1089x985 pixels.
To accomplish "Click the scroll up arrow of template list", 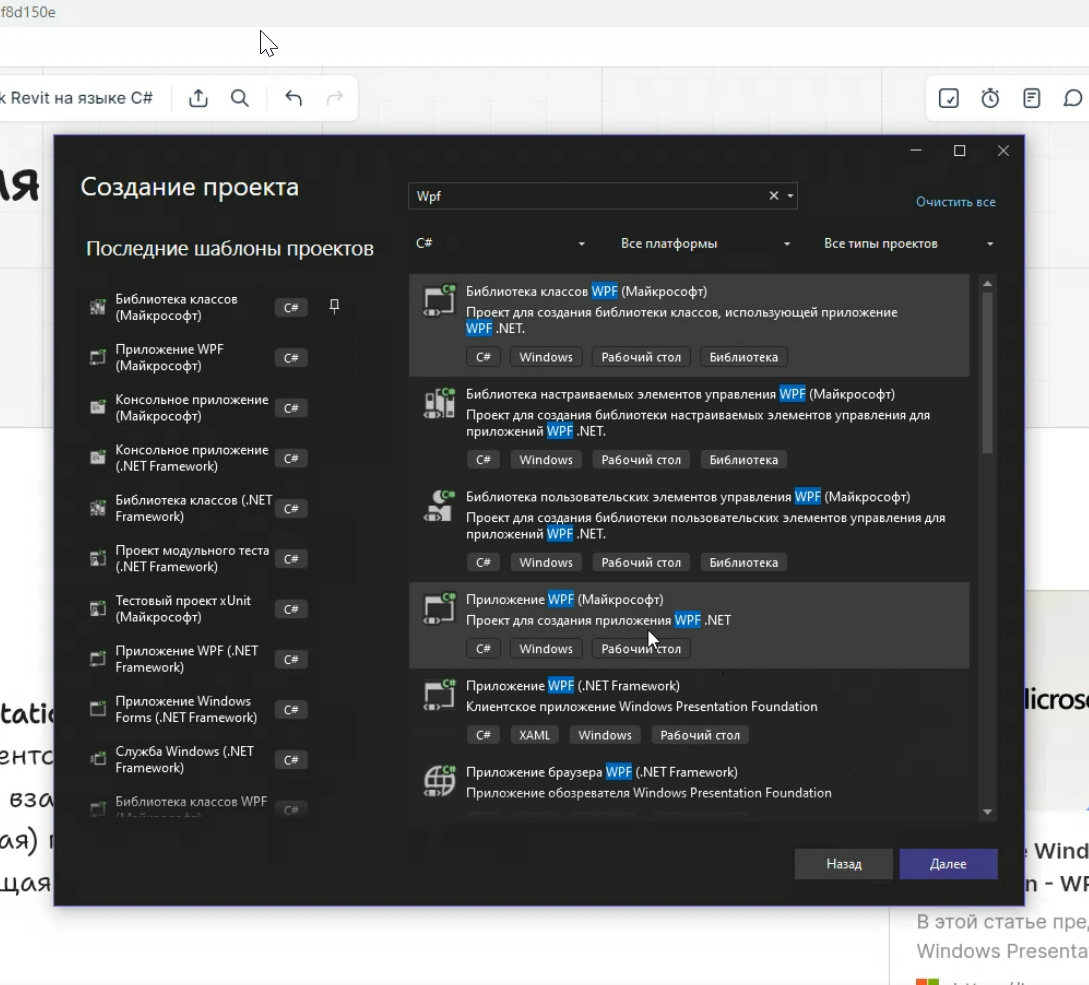I will [987, 283].
